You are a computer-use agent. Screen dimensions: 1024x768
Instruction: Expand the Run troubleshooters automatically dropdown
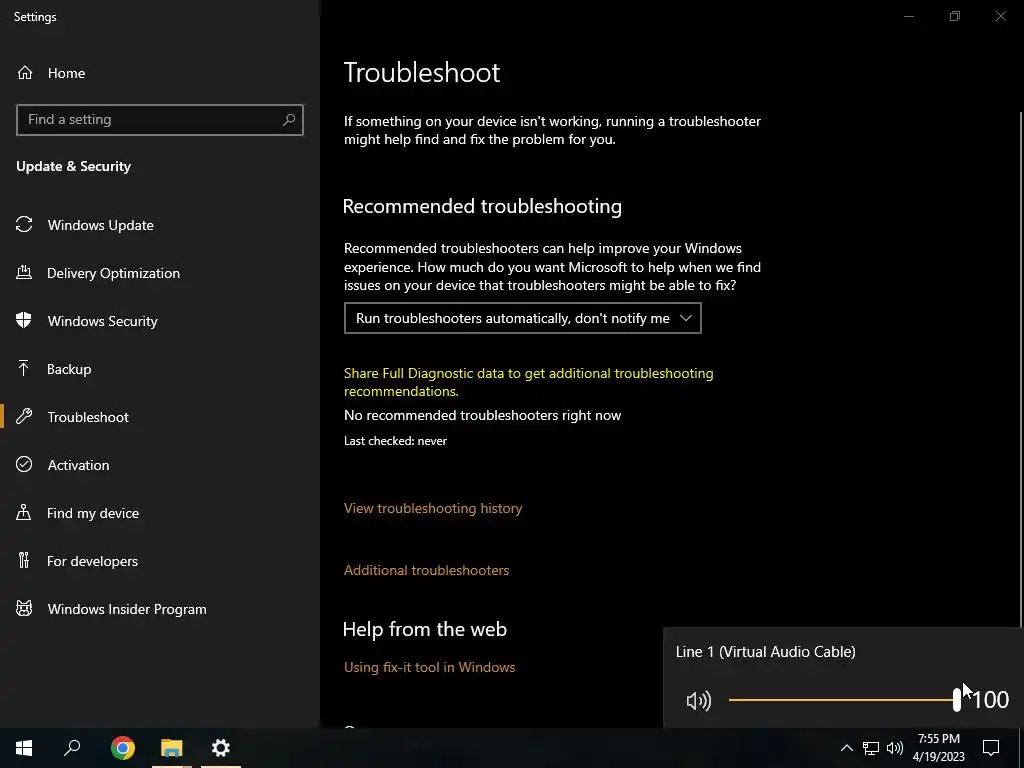(x=522, y=318)
